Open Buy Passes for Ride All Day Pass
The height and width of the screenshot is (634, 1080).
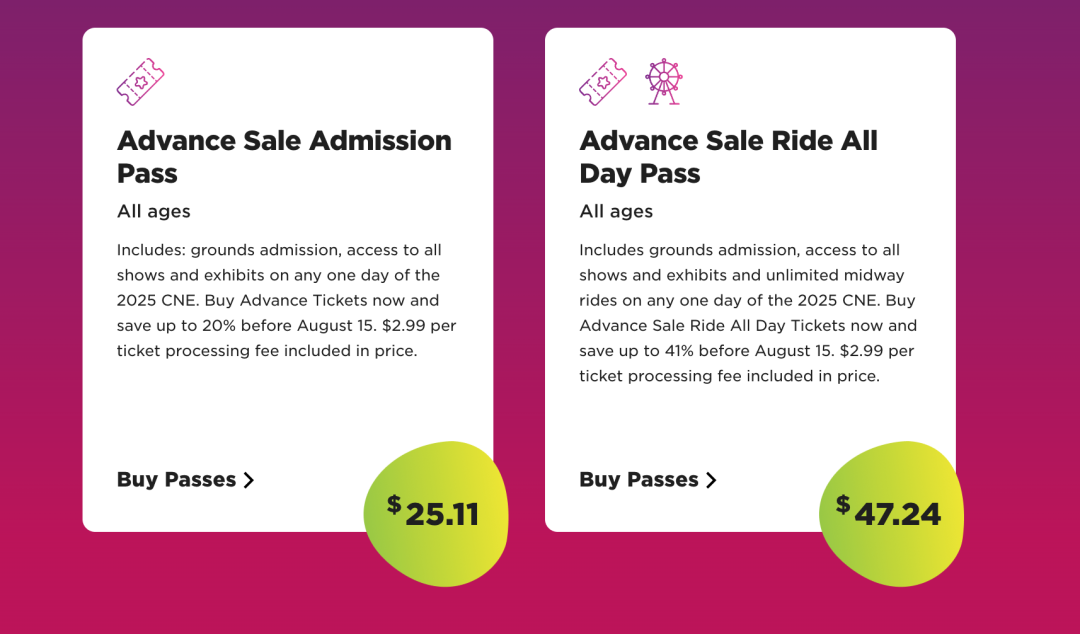click(647, 480)
